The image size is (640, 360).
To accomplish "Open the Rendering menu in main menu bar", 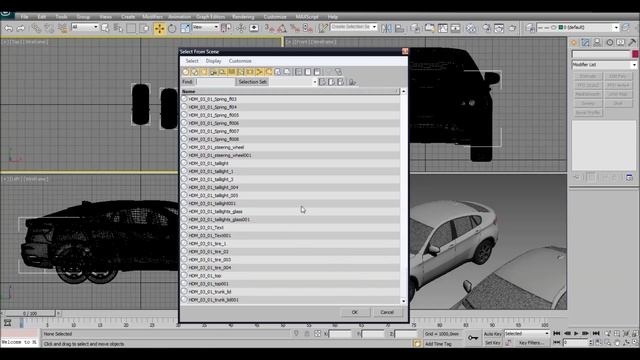I will tap(243, 17).
